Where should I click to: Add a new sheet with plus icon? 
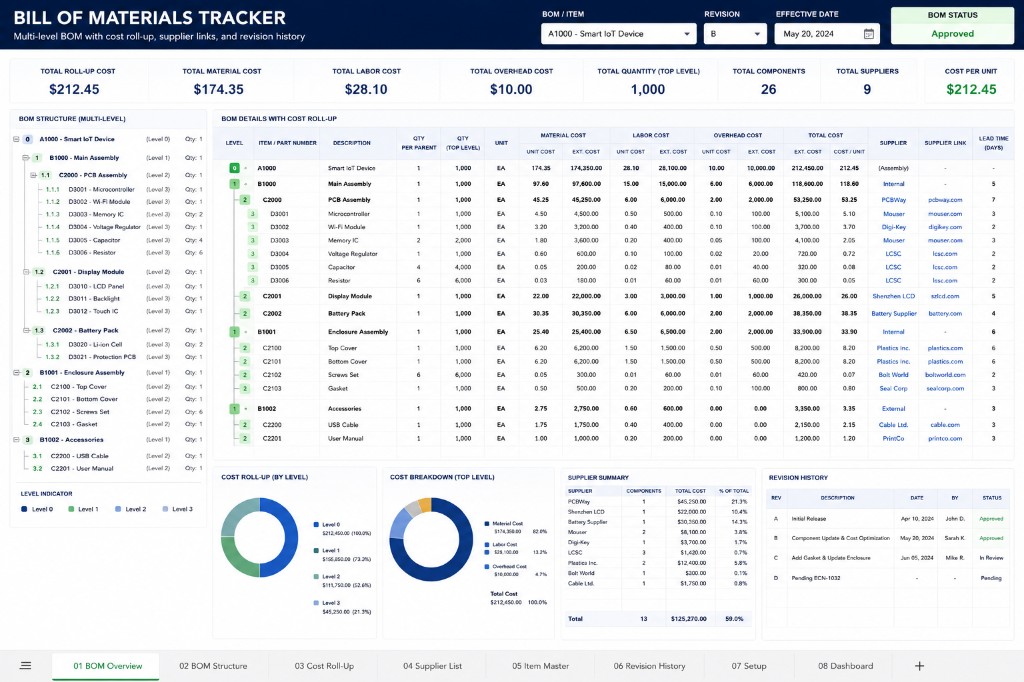coord(919,666)
